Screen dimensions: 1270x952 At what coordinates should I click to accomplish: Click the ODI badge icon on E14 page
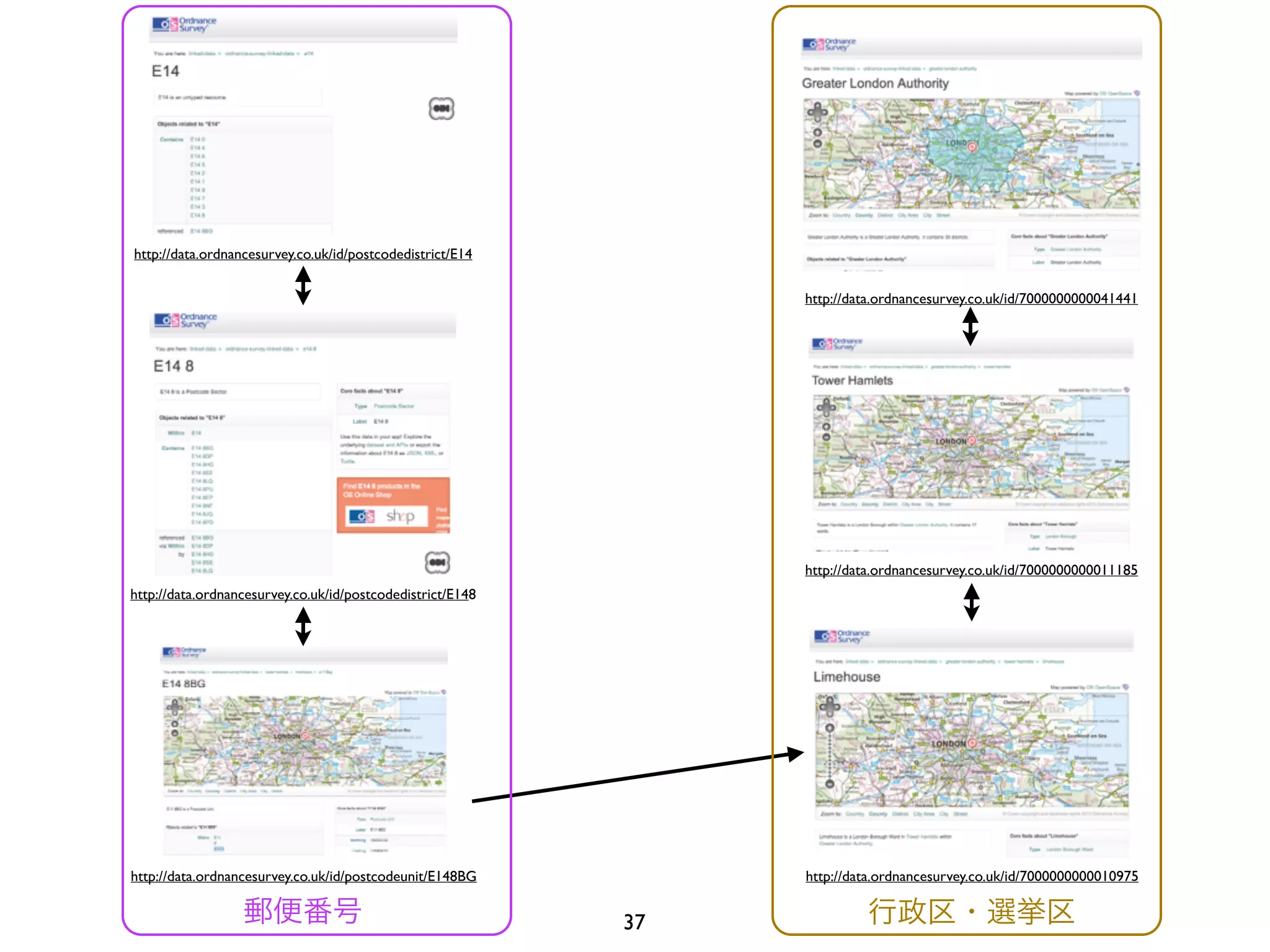pos(441,108)
